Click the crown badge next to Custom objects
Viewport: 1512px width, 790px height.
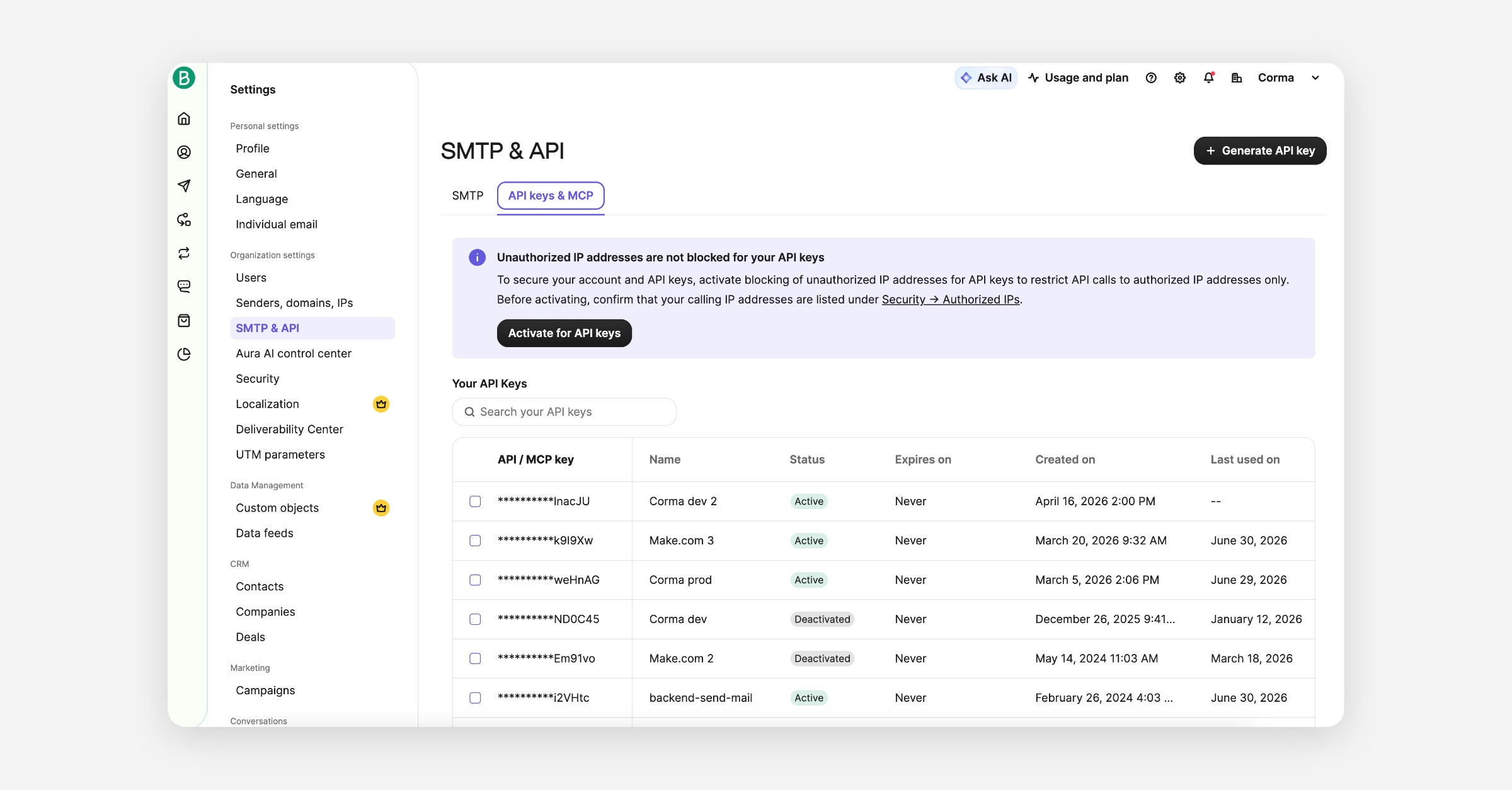(x=381, y=508)
